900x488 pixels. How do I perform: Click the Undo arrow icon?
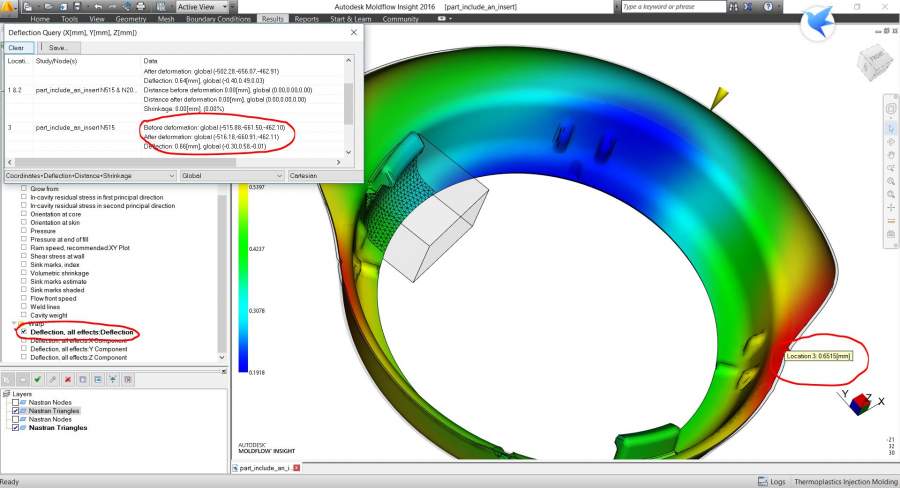coord(98,7)
